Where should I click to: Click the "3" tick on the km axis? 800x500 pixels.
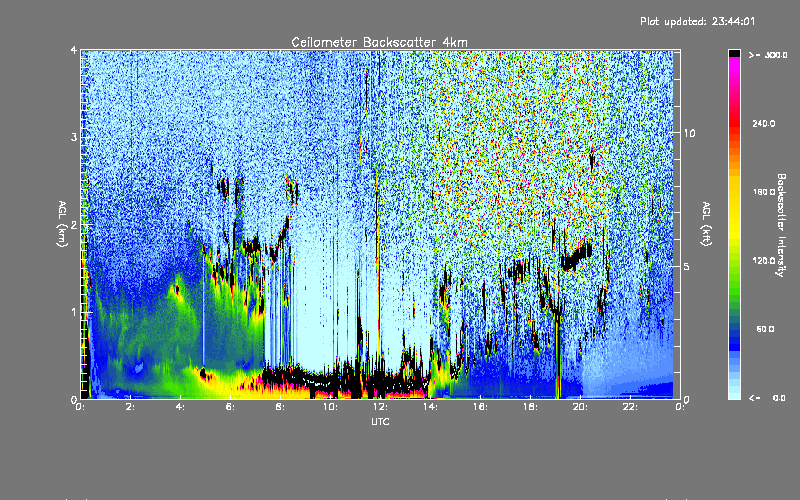74,138
